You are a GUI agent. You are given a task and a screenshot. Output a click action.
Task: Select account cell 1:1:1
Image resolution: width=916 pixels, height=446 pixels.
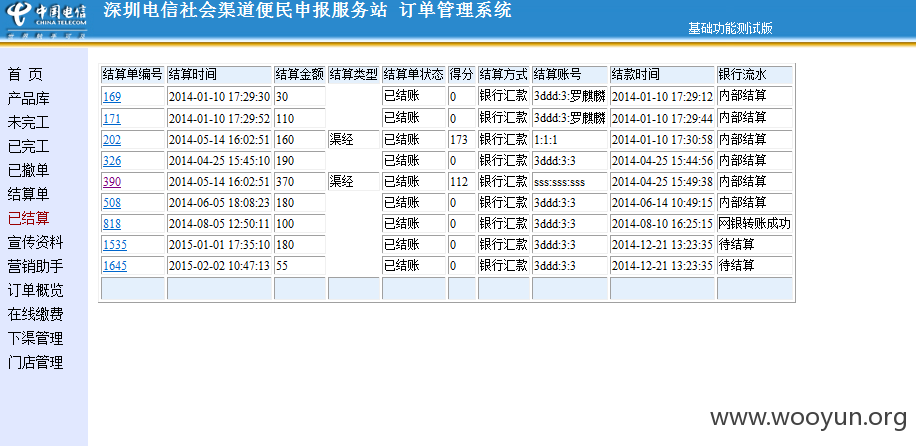[570, 140]
